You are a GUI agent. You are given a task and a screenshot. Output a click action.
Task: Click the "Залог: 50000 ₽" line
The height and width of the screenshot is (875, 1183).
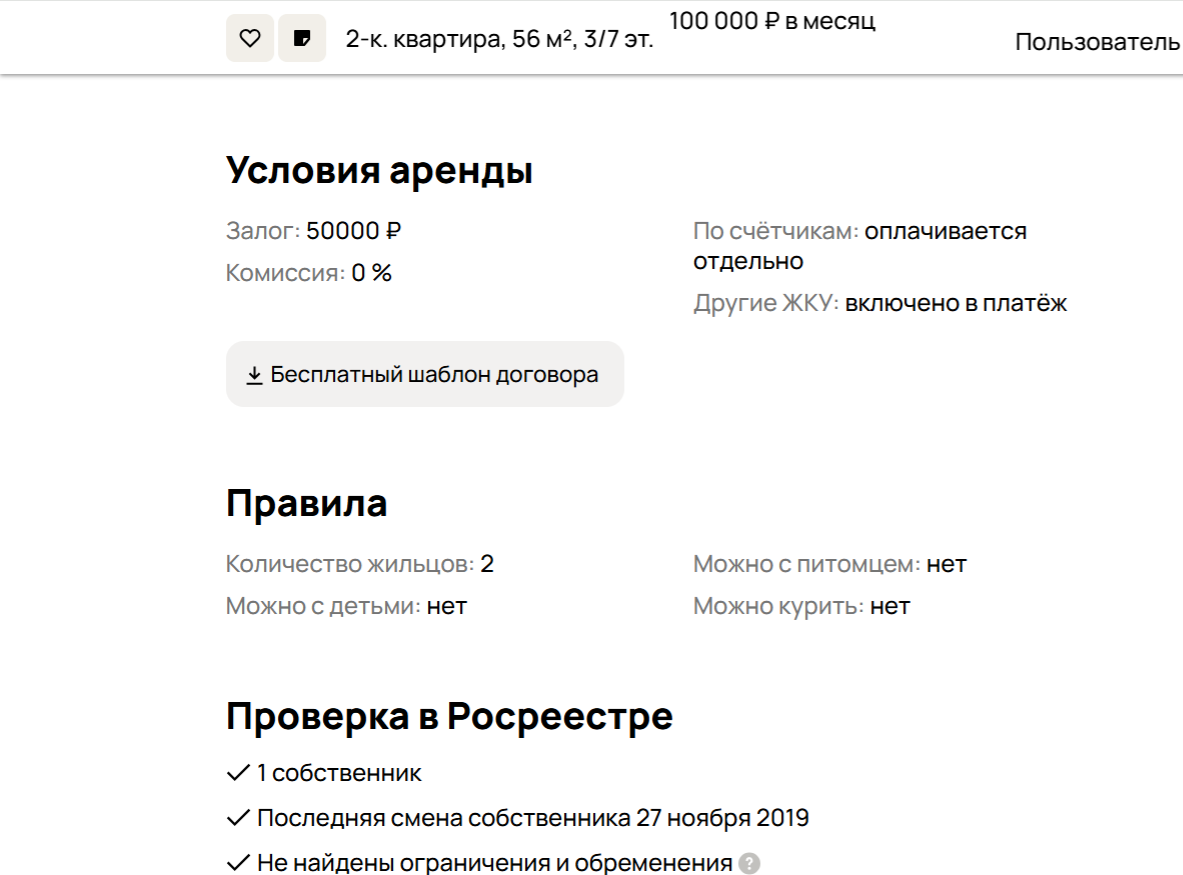click(x=314, y=231)
